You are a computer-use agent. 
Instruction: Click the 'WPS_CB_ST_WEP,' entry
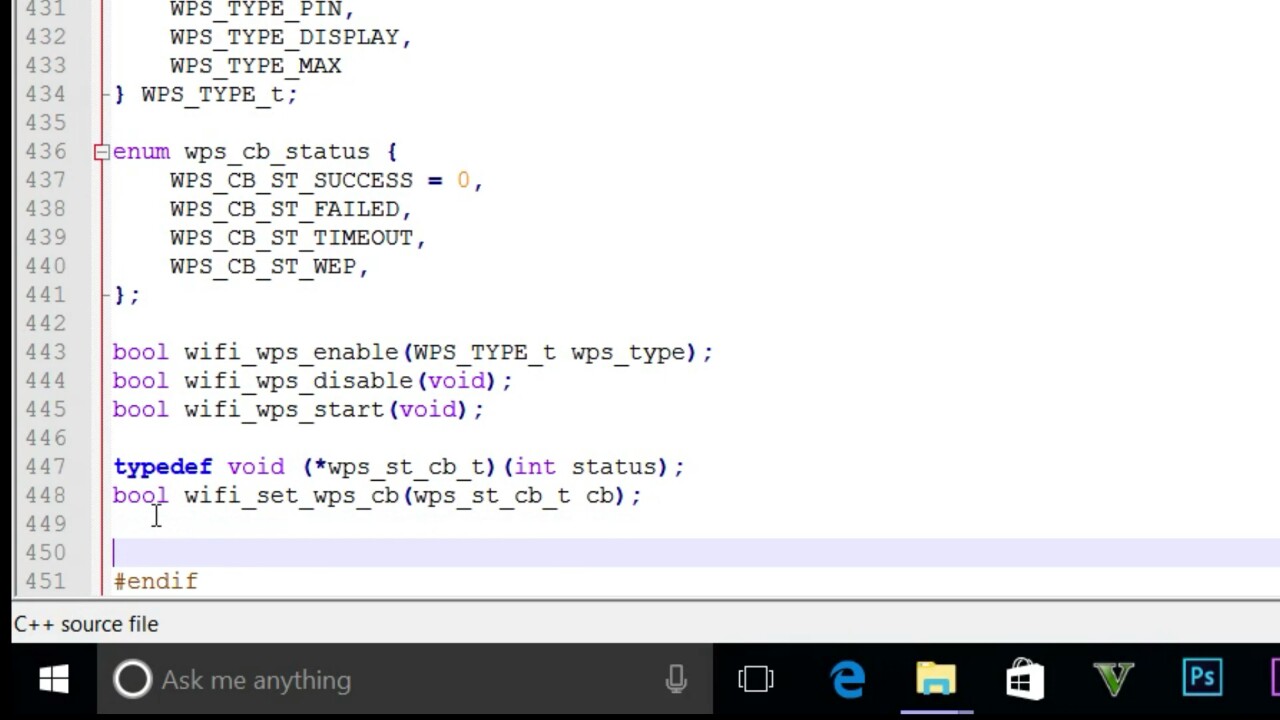pyautogui.click(x=270, y=266)
